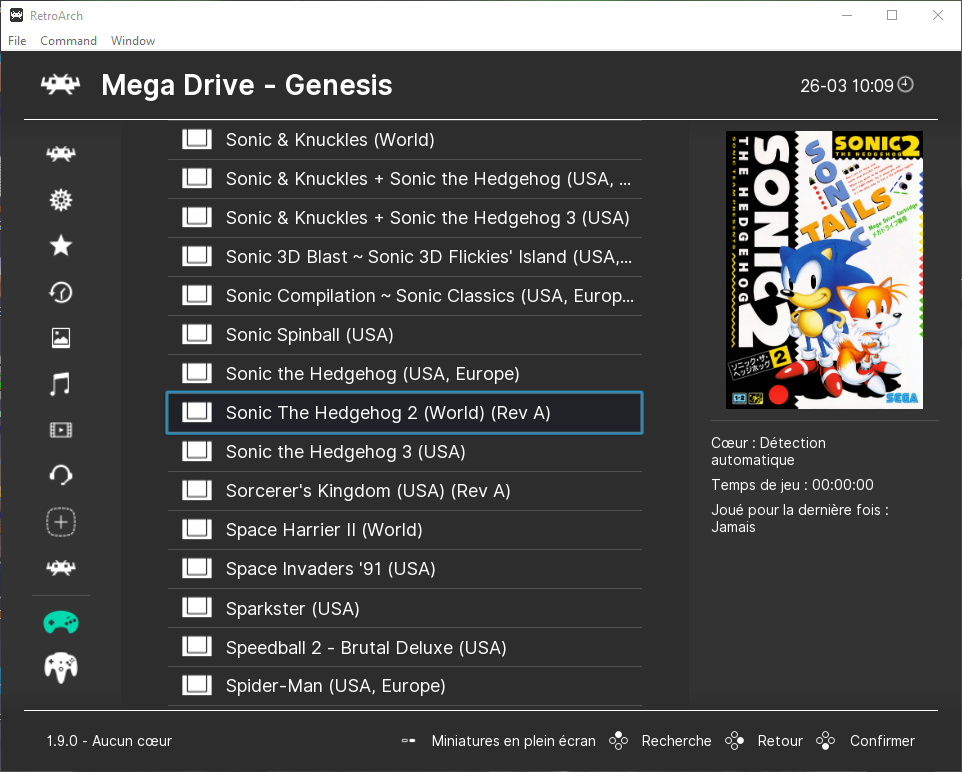Click Joué pour la dernière fois : Jamais

pyautogui.click(x=800, y=518)
